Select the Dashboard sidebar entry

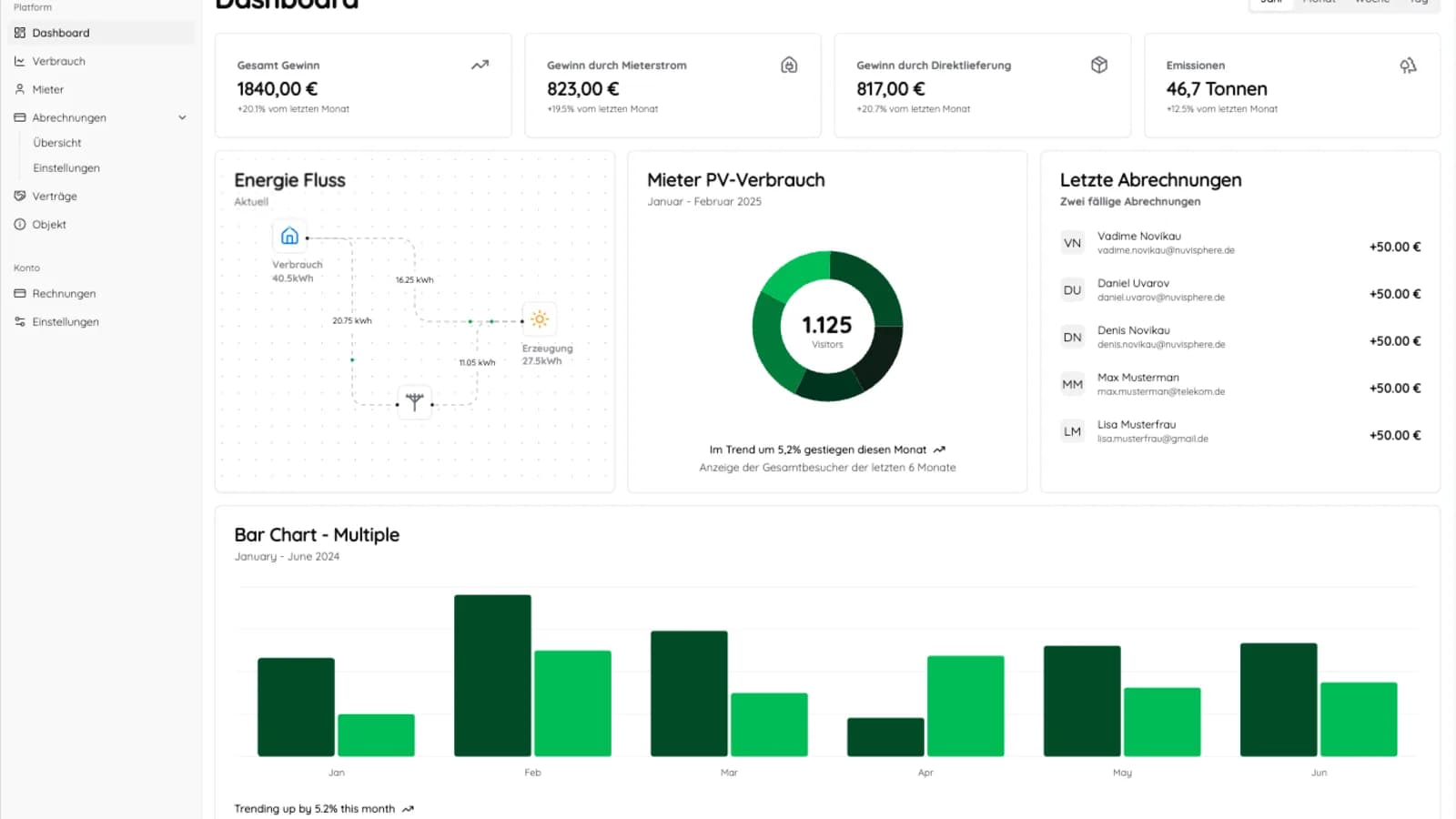click(x=61, y=33)
